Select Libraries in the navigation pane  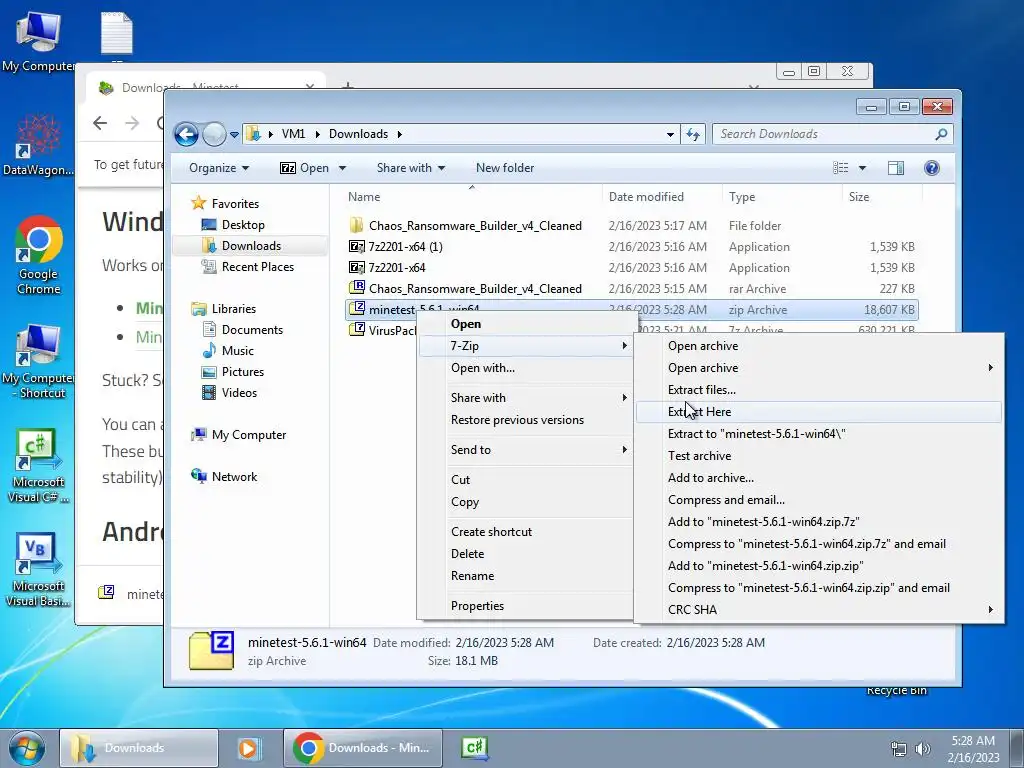[233, 309]
